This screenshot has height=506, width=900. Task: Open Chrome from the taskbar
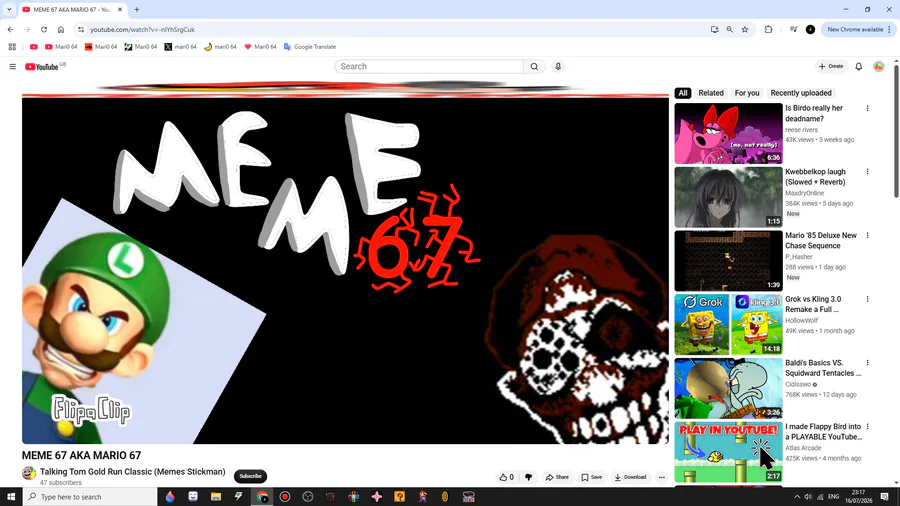262,497
